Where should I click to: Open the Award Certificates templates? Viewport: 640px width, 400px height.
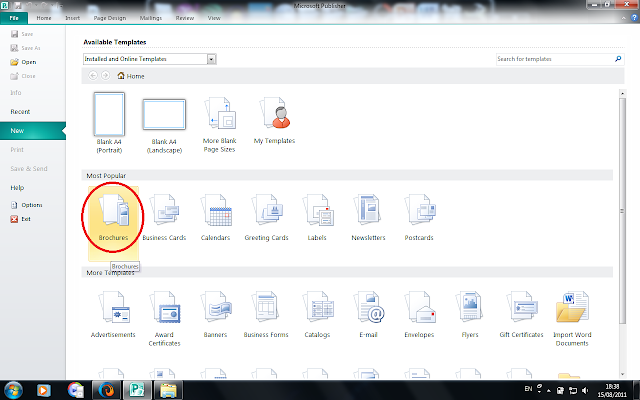164,319
